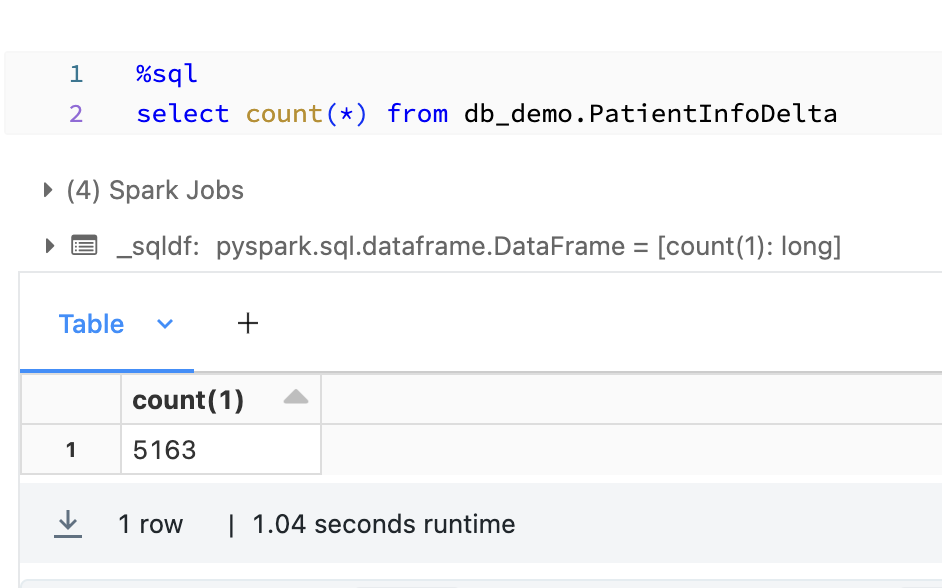Download the results with the download icon
The image size is (942, 588).
pyautogui.click(x=68, y=524)
